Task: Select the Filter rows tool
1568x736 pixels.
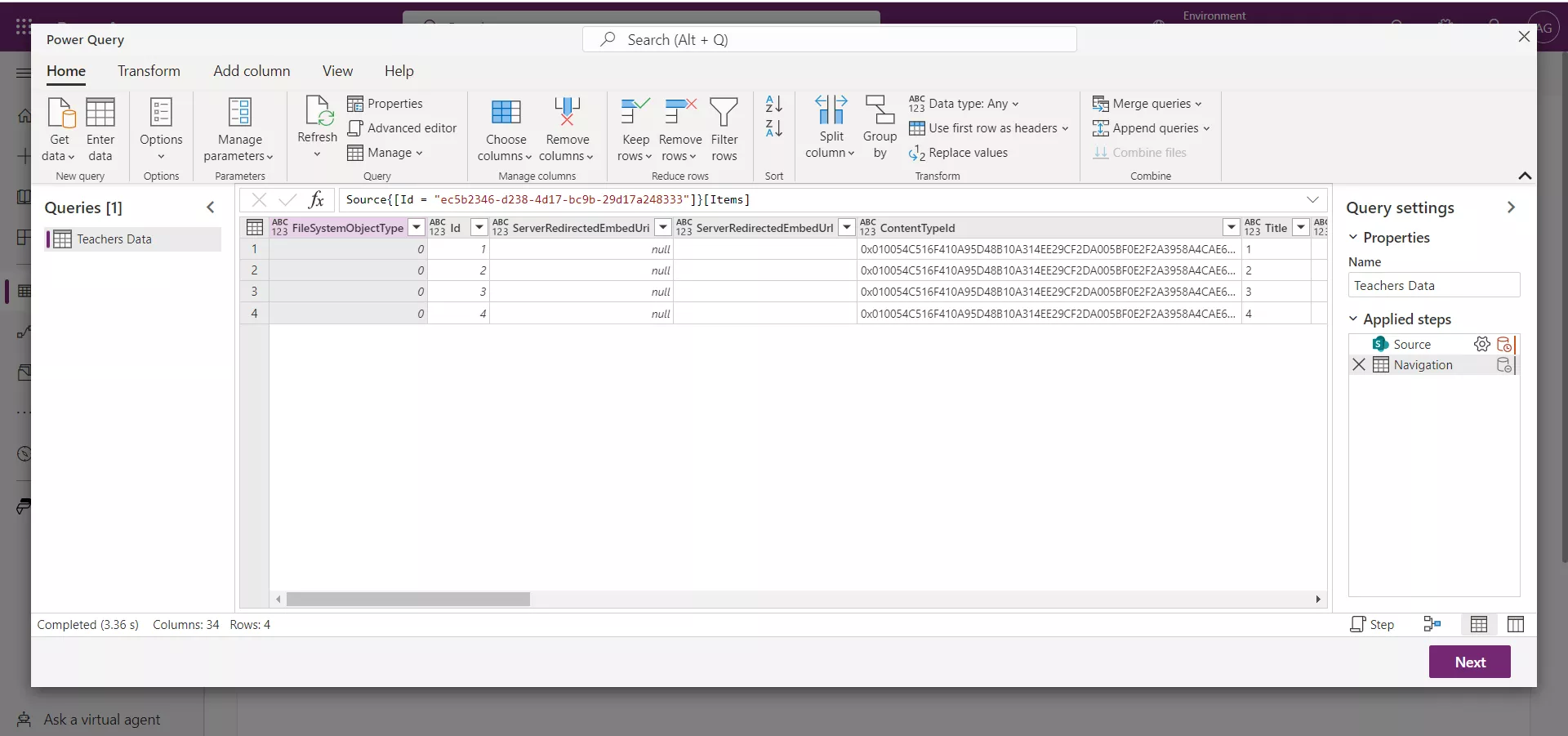Action: coord(725,128)
